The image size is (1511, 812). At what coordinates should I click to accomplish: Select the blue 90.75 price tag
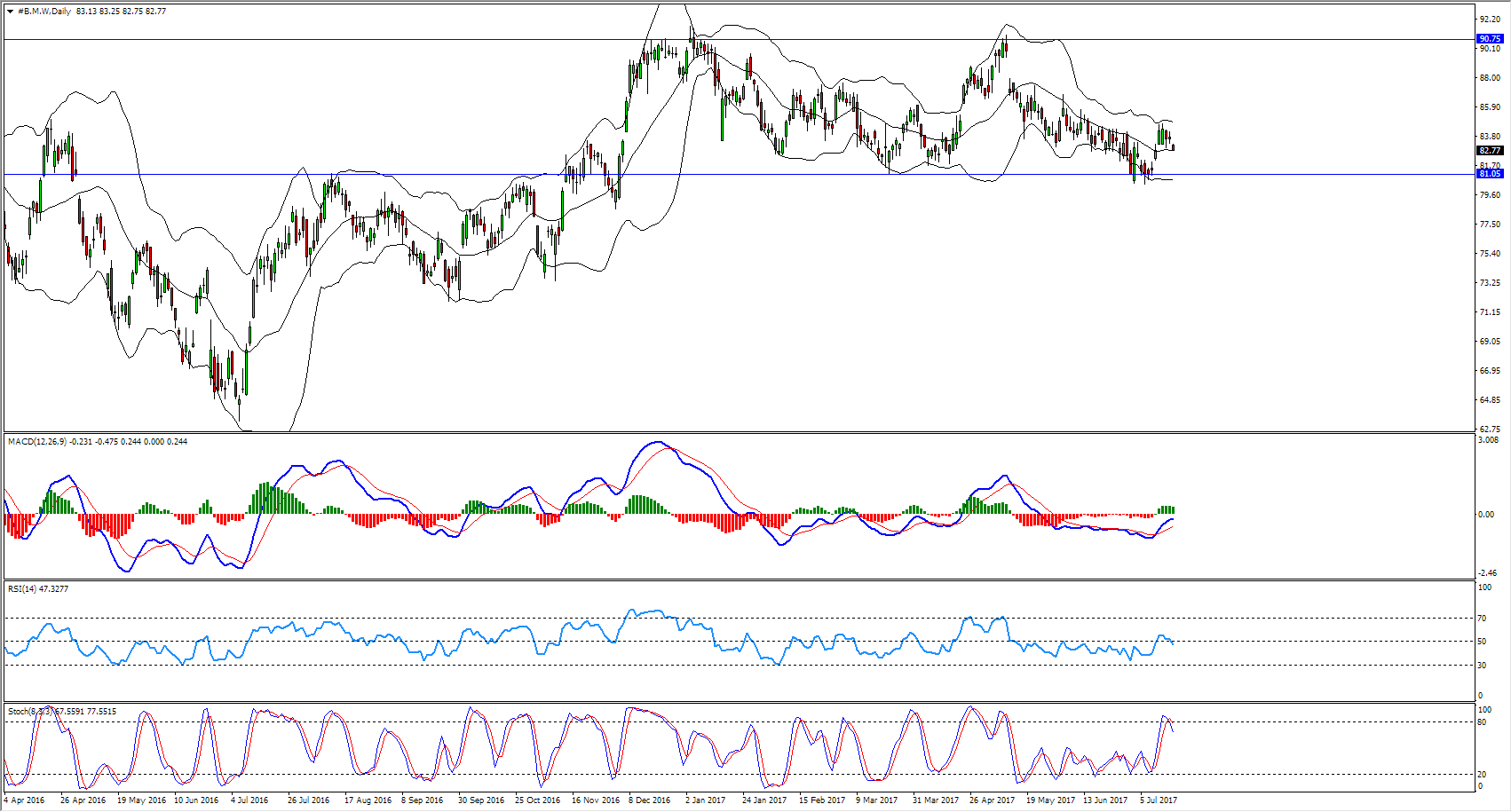1490,39
